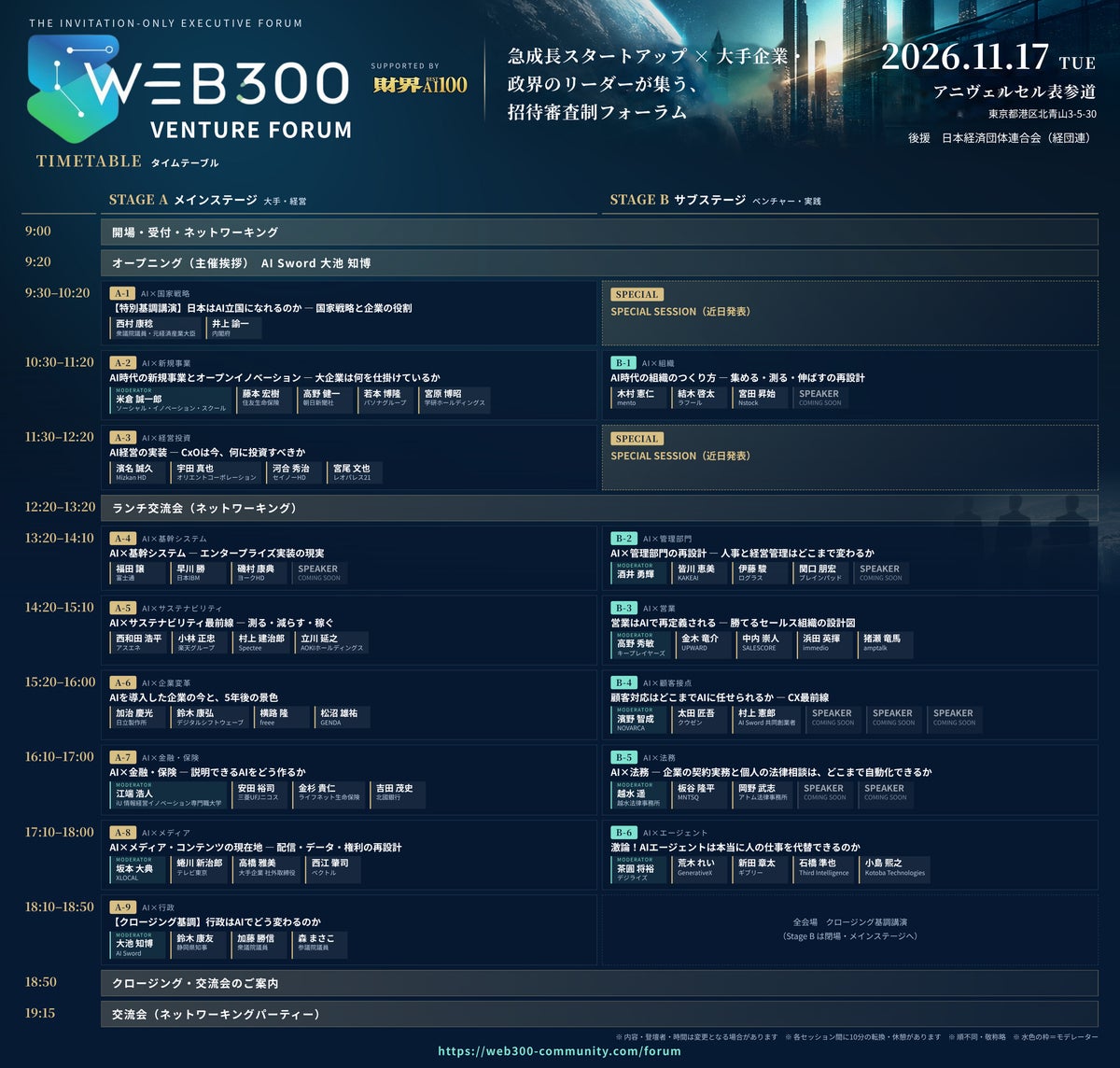Select speaker card 西村 康稔

tap(155, 328)
